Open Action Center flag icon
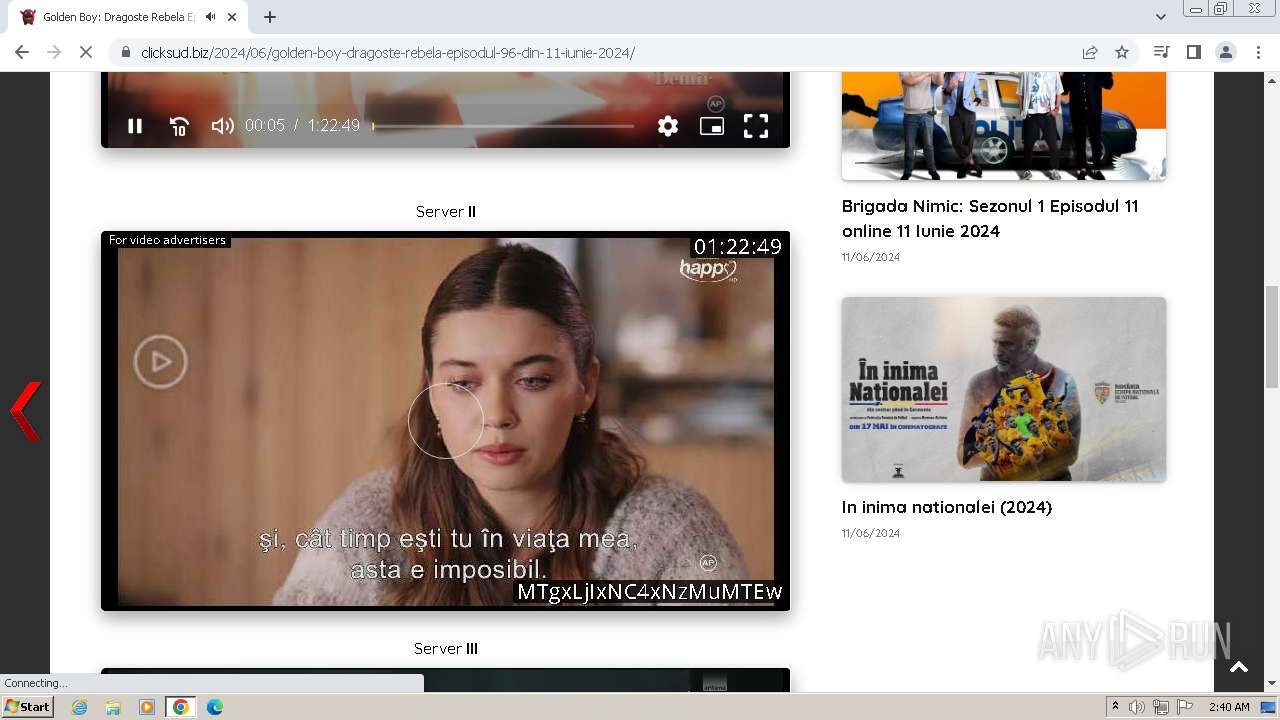1280x720 pixels. (x=1184, y=707)
